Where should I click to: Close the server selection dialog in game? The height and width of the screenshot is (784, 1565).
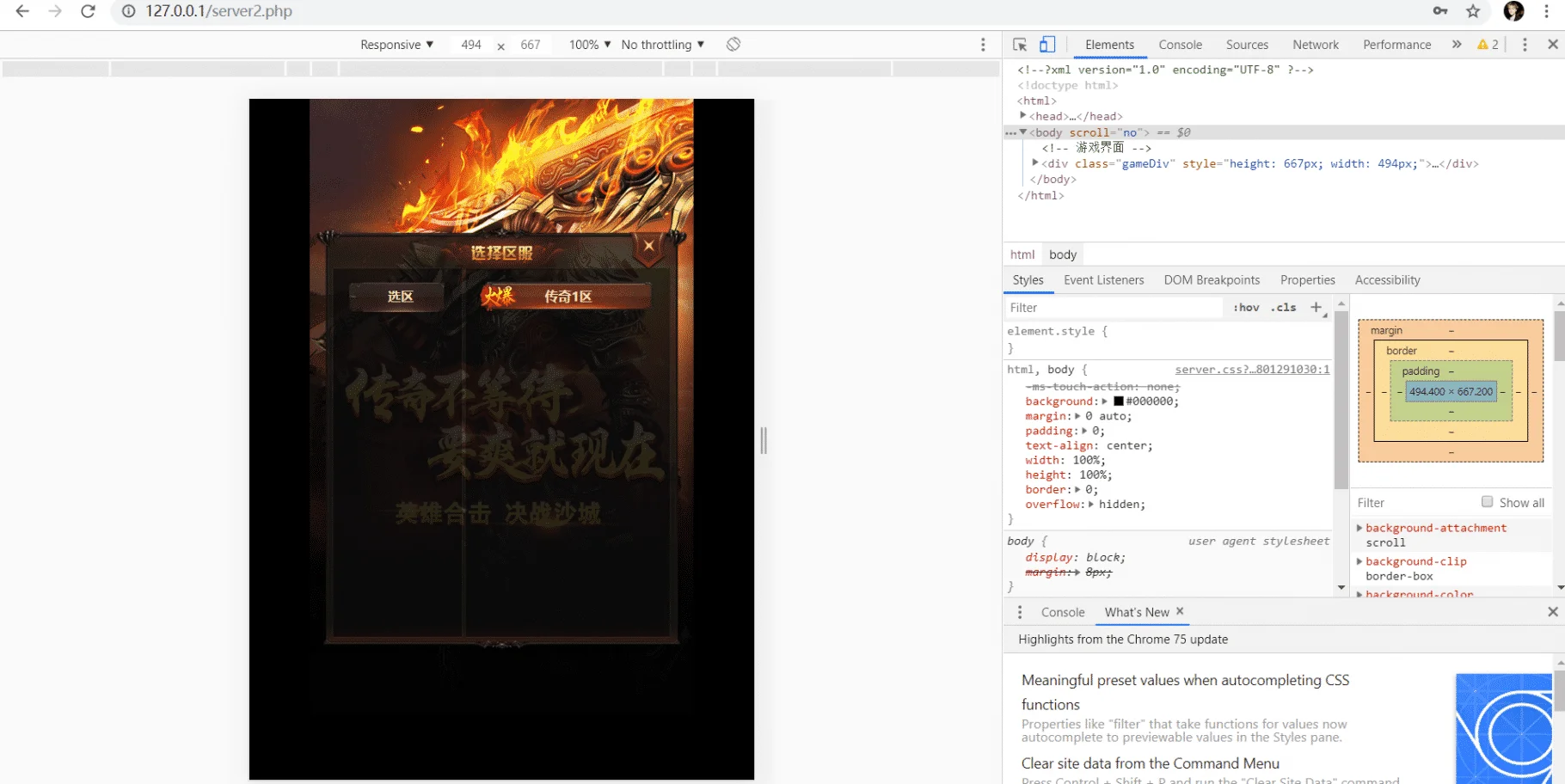pos(649,246)
